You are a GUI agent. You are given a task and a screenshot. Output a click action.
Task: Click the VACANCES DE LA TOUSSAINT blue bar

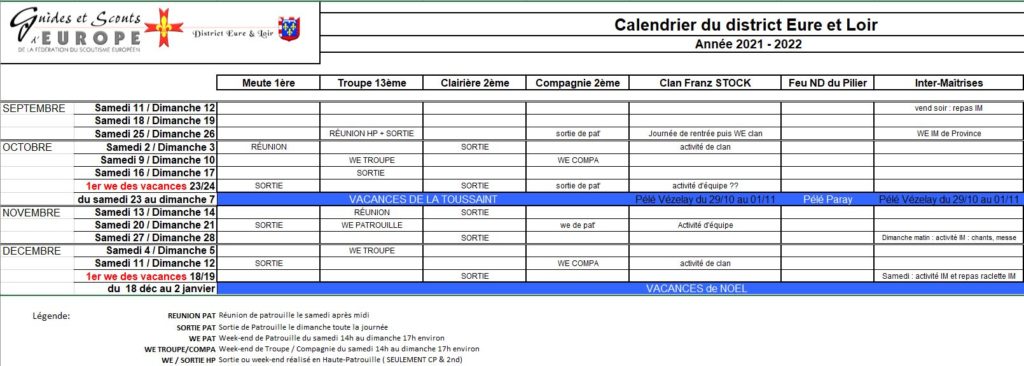coord(423,199)
